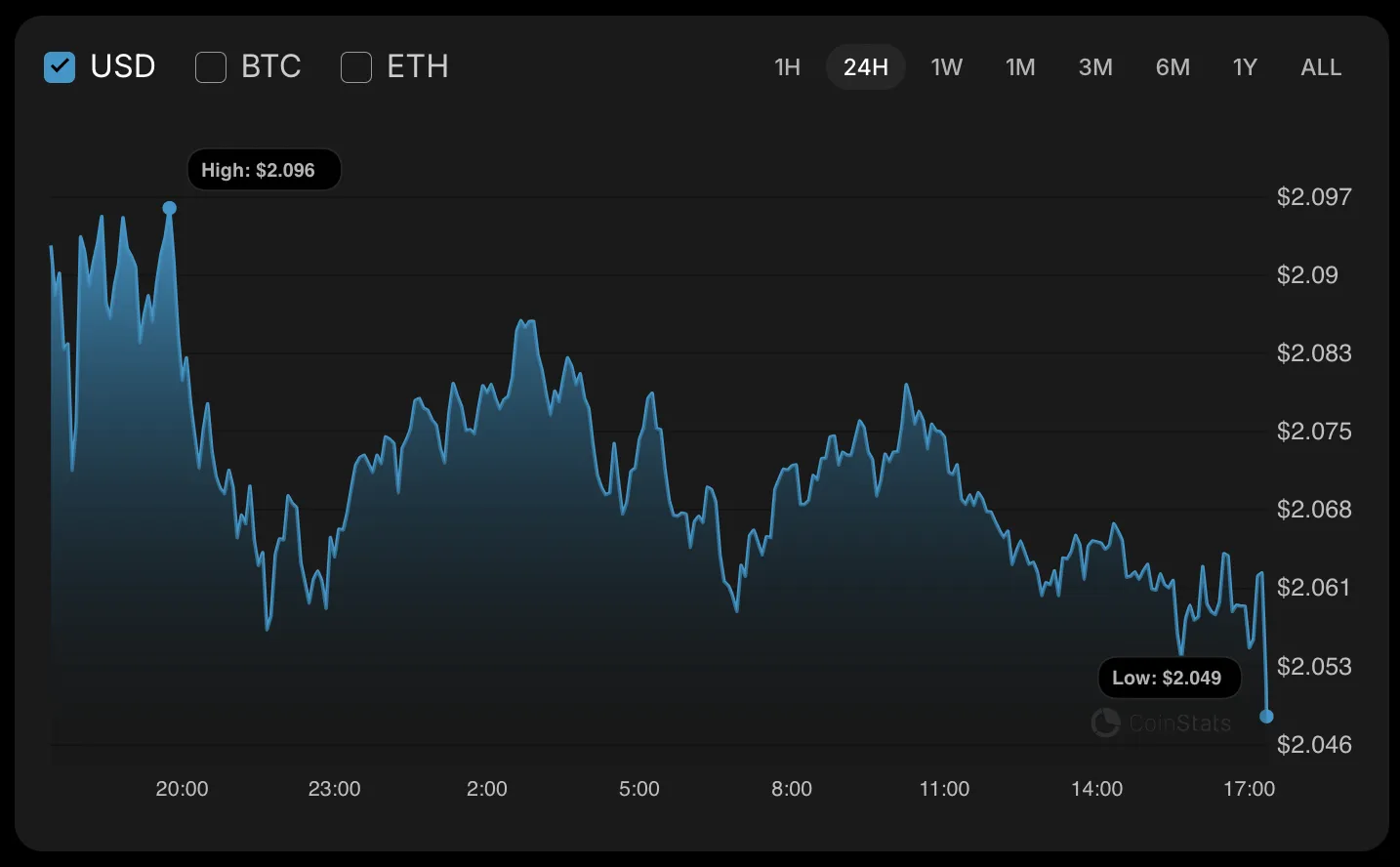This screenshot has height=867, width=1400.
Task: Enable the ETH price comparison
Action: tap(355, 66)
